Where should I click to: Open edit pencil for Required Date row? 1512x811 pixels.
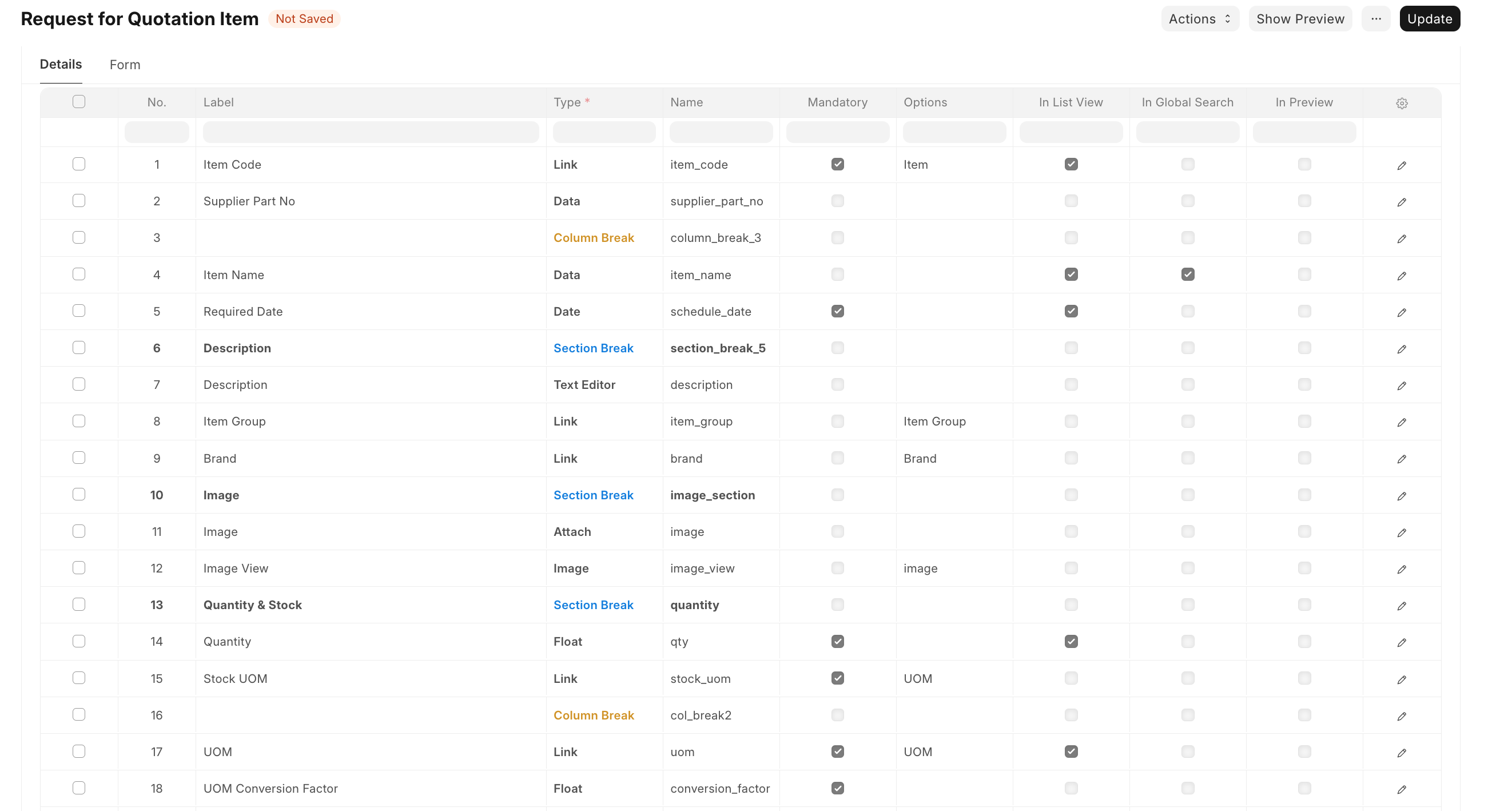(1401, 312)
